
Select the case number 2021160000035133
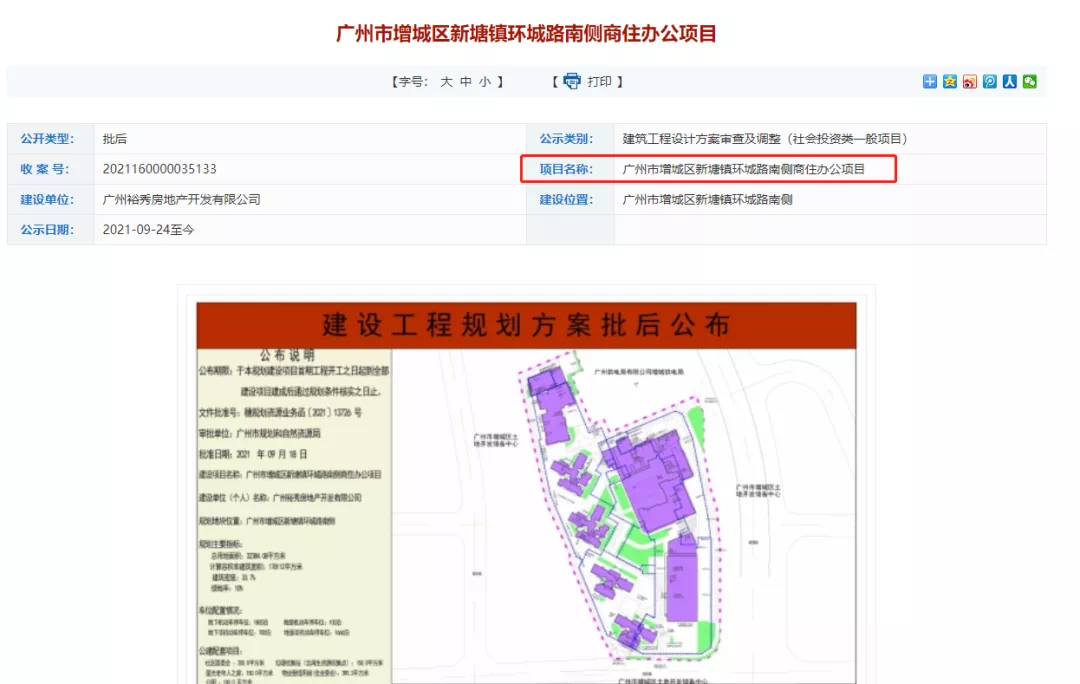click(159, 169)
